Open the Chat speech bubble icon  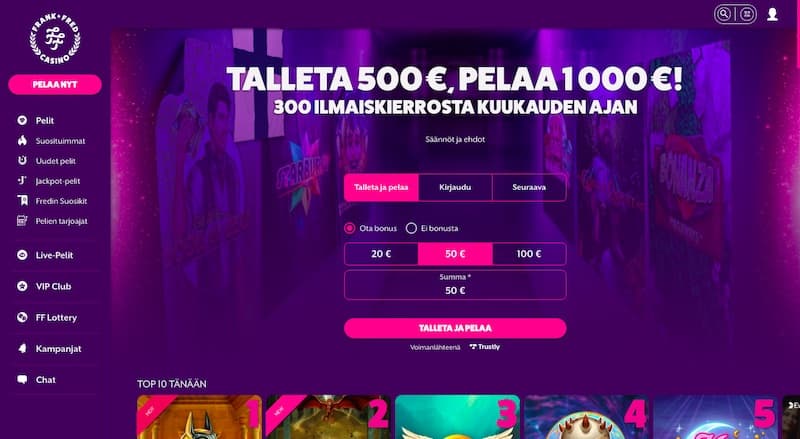22,380
